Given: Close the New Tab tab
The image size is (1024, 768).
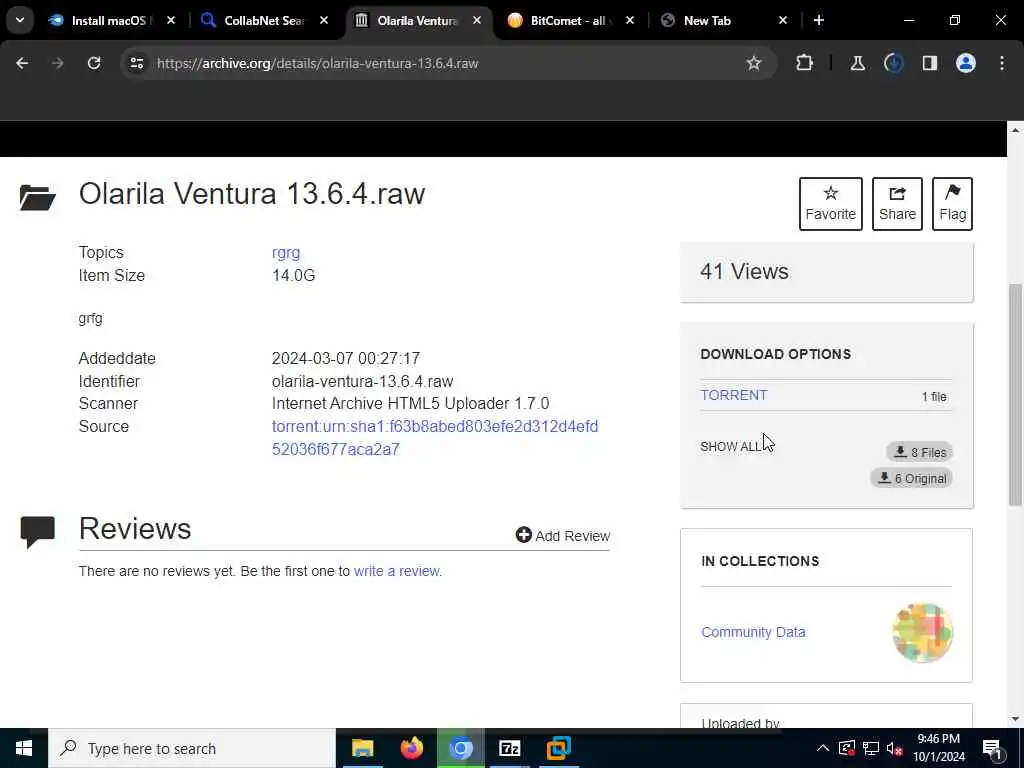Looking at the screenshot, I should point(783,20).
